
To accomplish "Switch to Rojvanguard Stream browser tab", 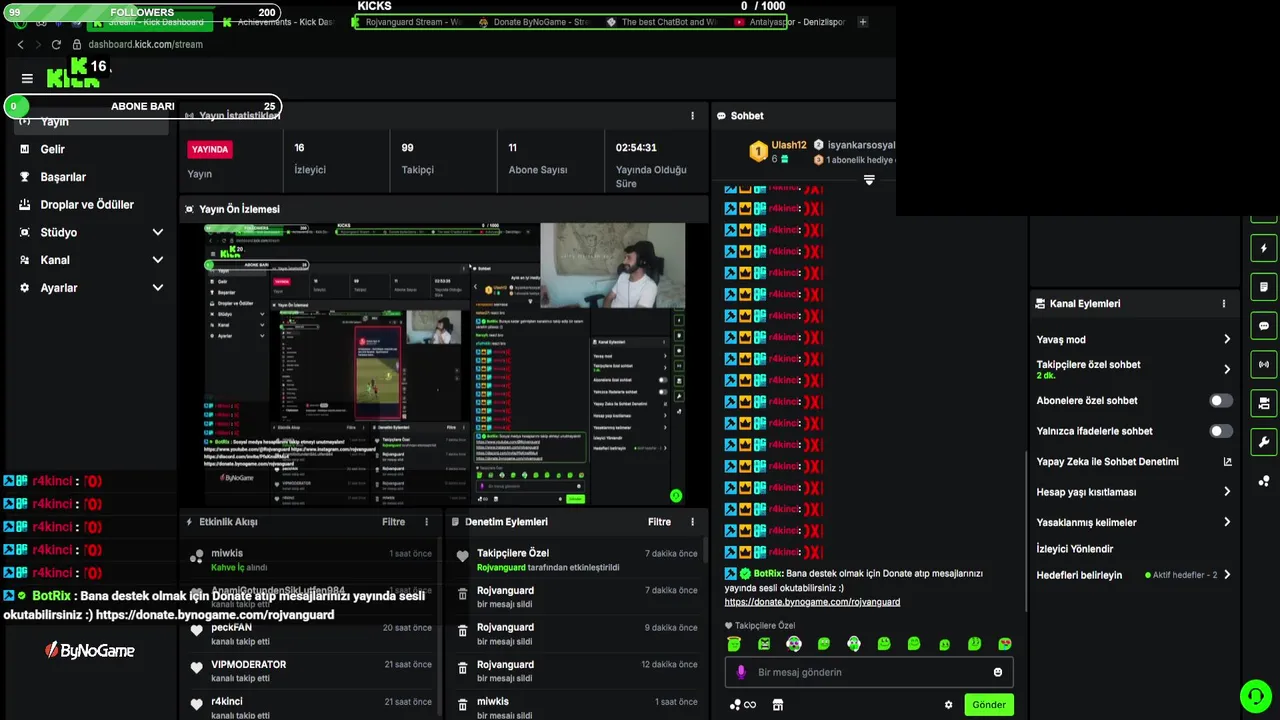I will point(407,22).
